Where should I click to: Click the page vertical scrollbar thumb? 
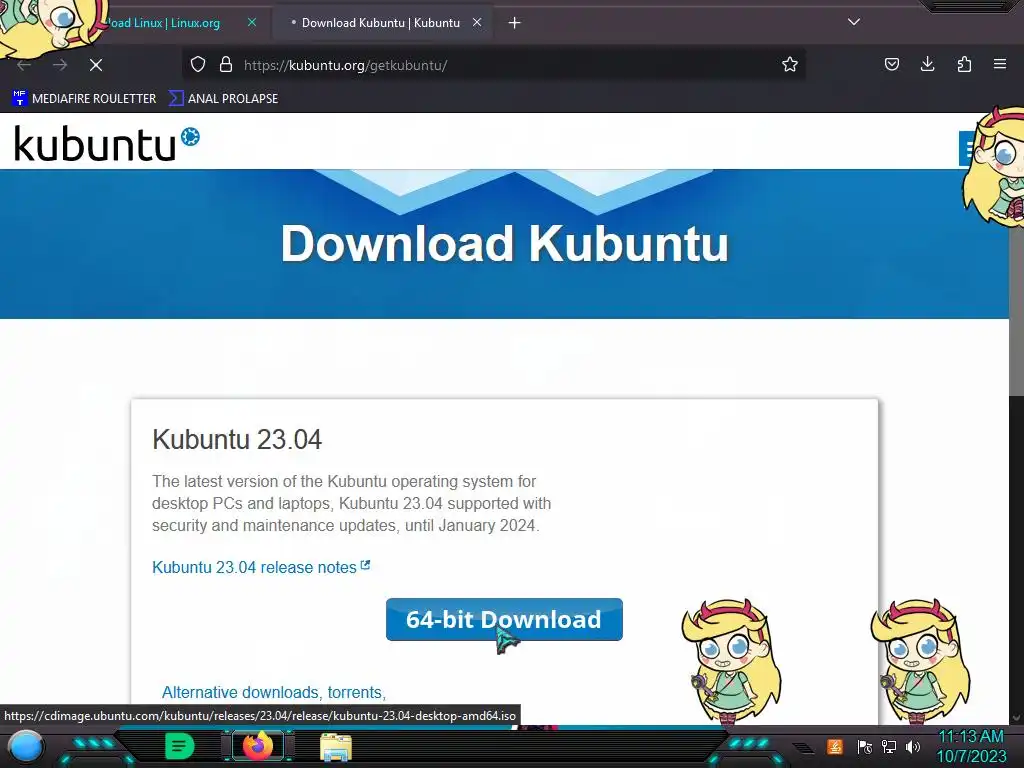coord(1016,313)
